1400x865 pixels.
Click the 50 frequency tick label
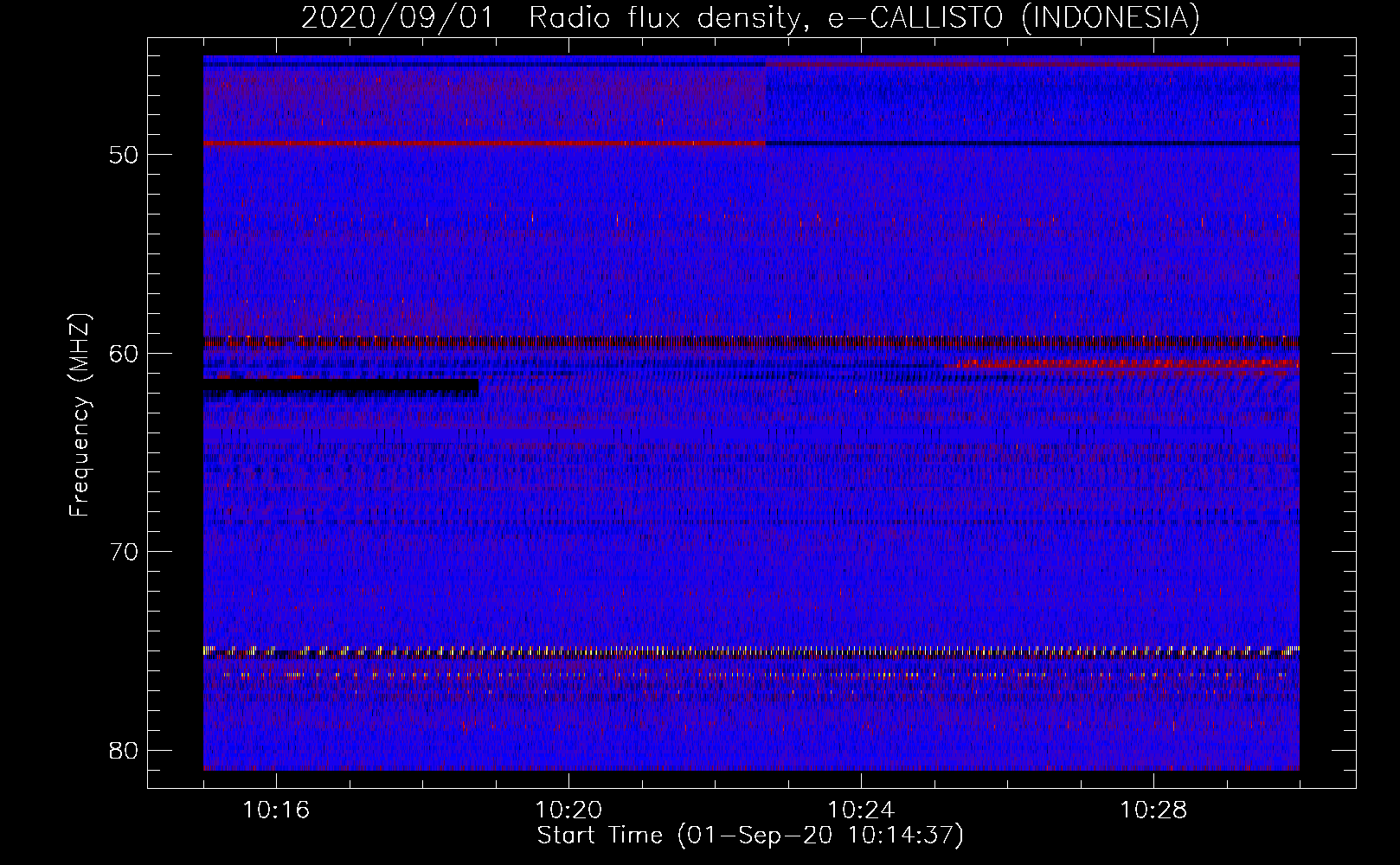click(x=124, y=155)
